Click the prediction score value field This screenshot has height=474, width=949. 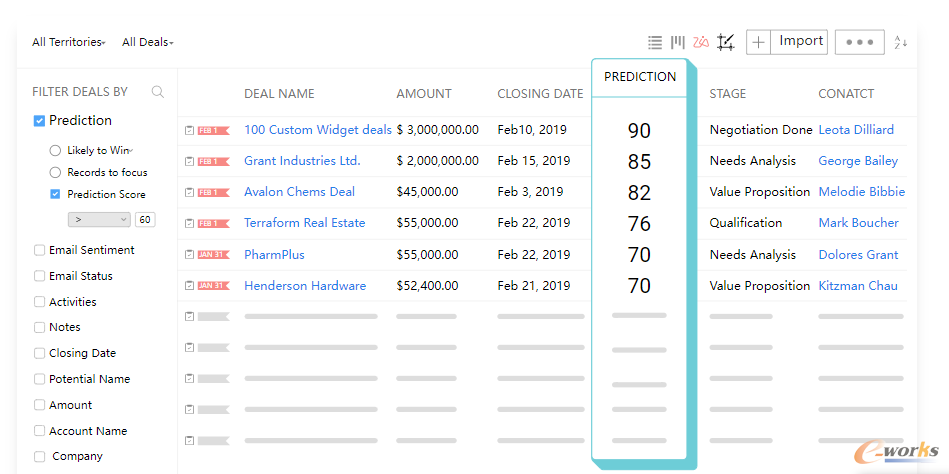click(144, 219)
